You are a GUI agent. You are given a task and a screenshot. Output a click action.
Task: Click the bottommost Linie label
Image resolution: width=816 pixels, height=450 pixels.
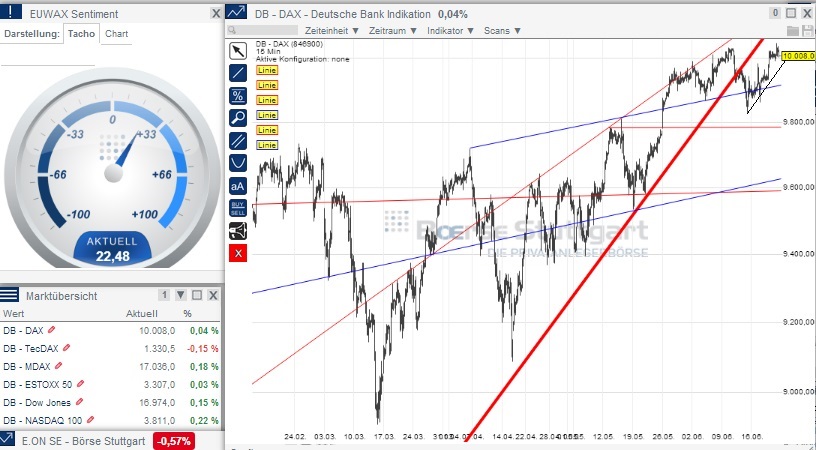click(x=266, y=145)
